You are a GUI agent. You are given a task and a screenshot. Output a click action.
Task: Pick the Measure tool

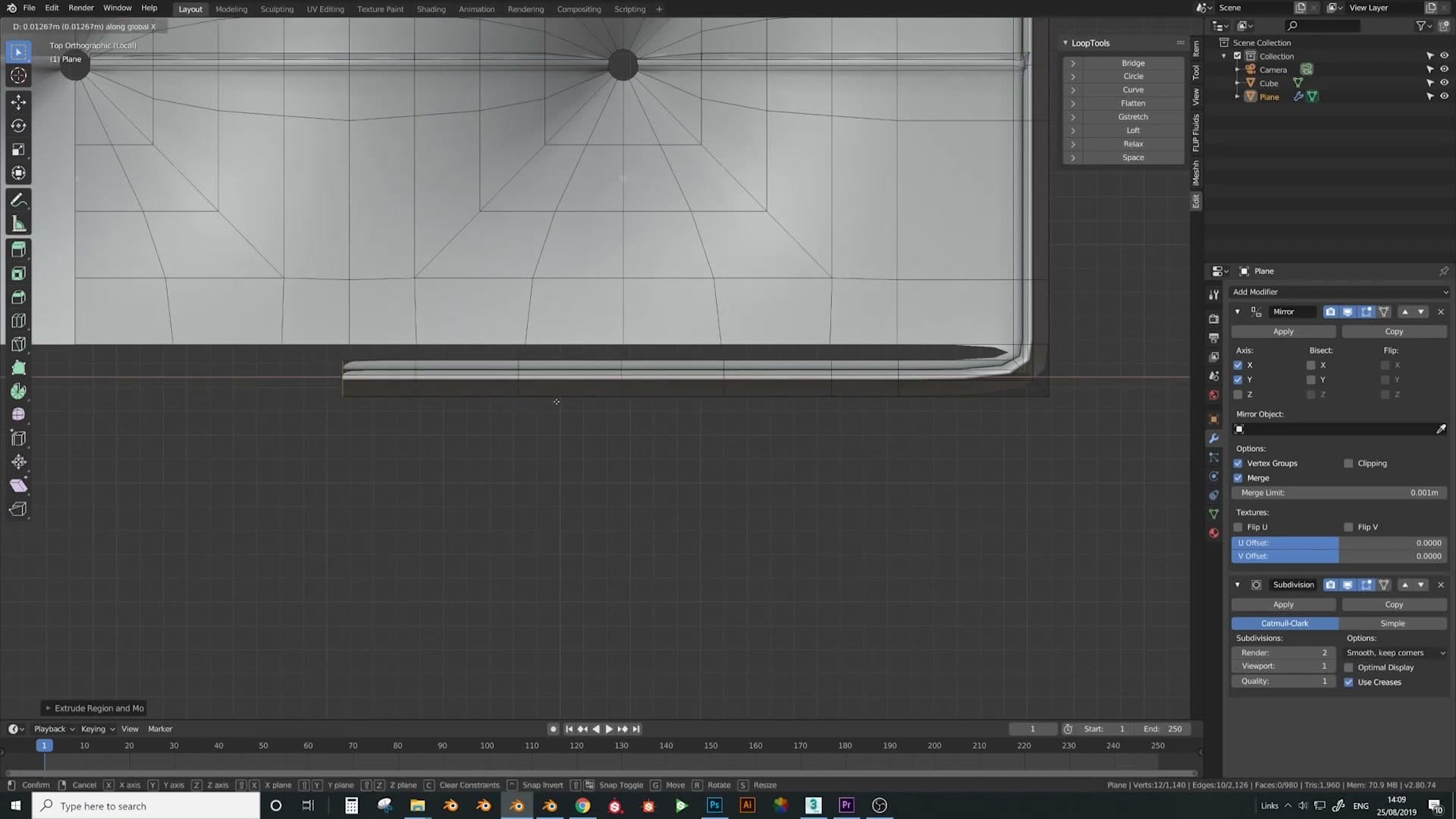coord(19,224)
